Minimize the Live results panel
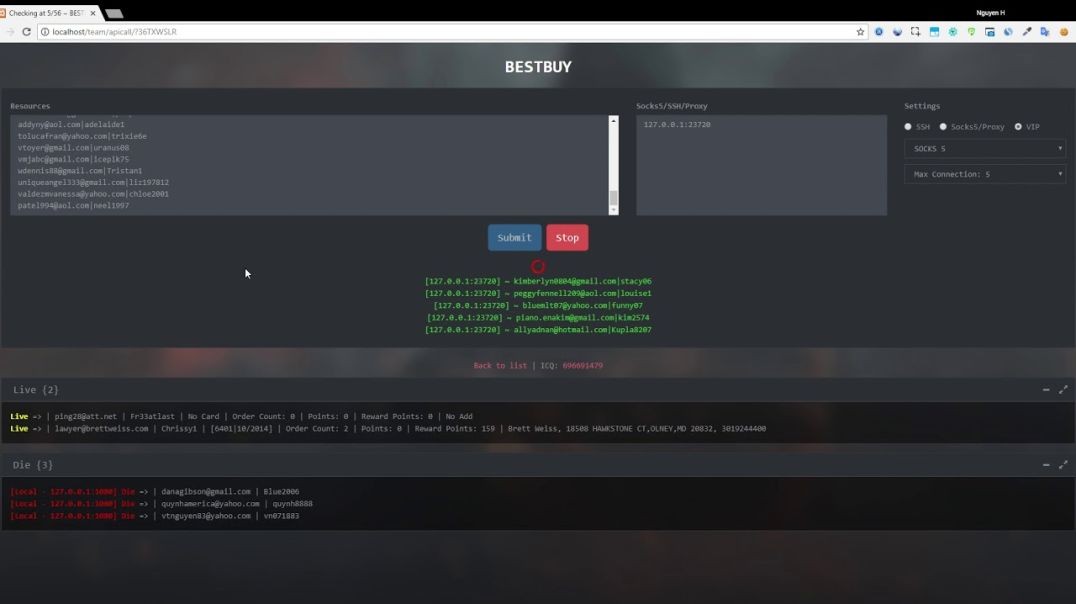Image resolution: width=1076 pixels, height=604 pixels. 1046,390
